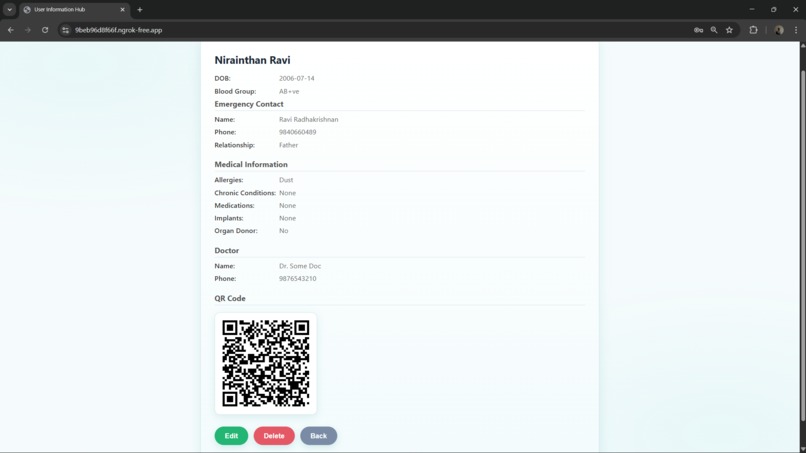Viewport: 806px width, 453px height.
Task: Click the Back button
Action: [x=319, y=436]
